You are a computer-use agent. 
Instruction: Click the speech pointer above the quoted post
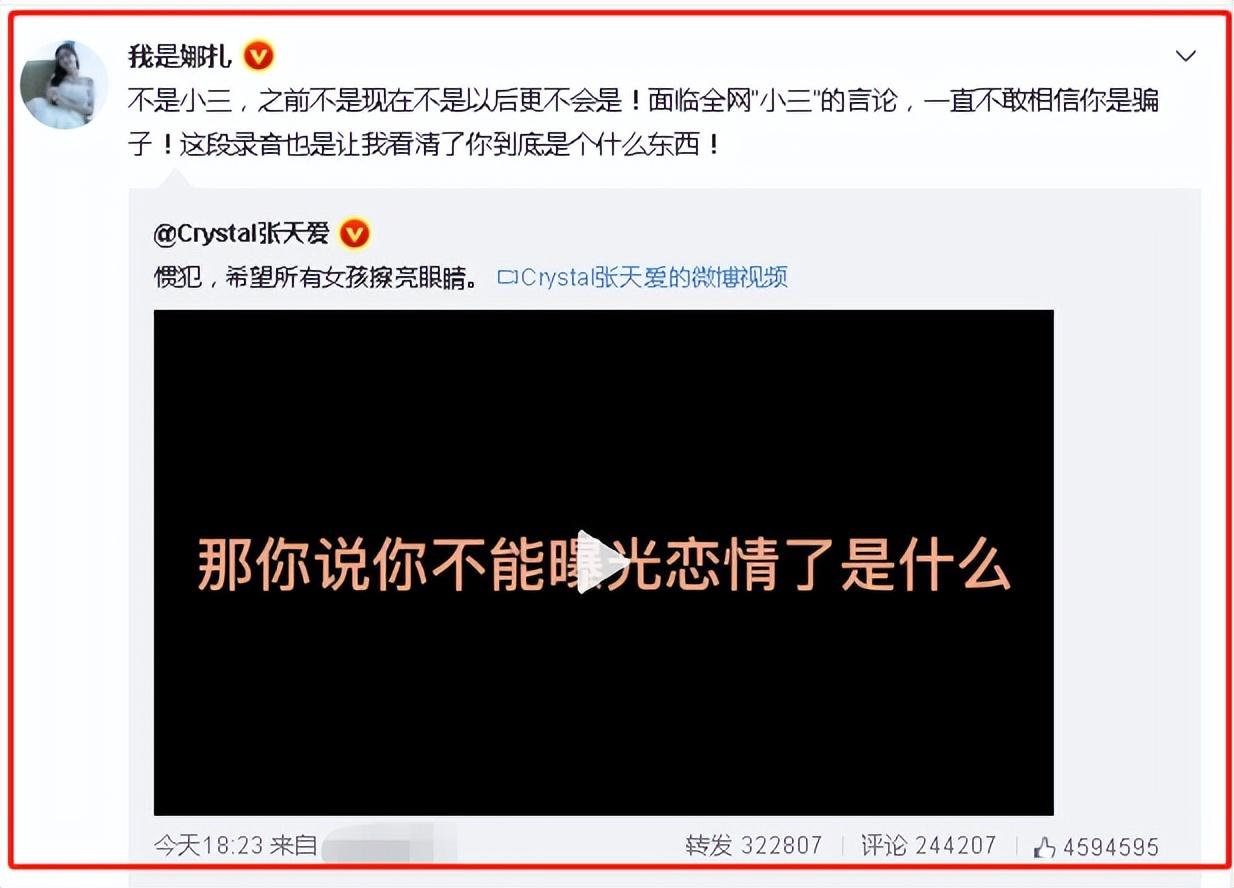tap(175, 178)
